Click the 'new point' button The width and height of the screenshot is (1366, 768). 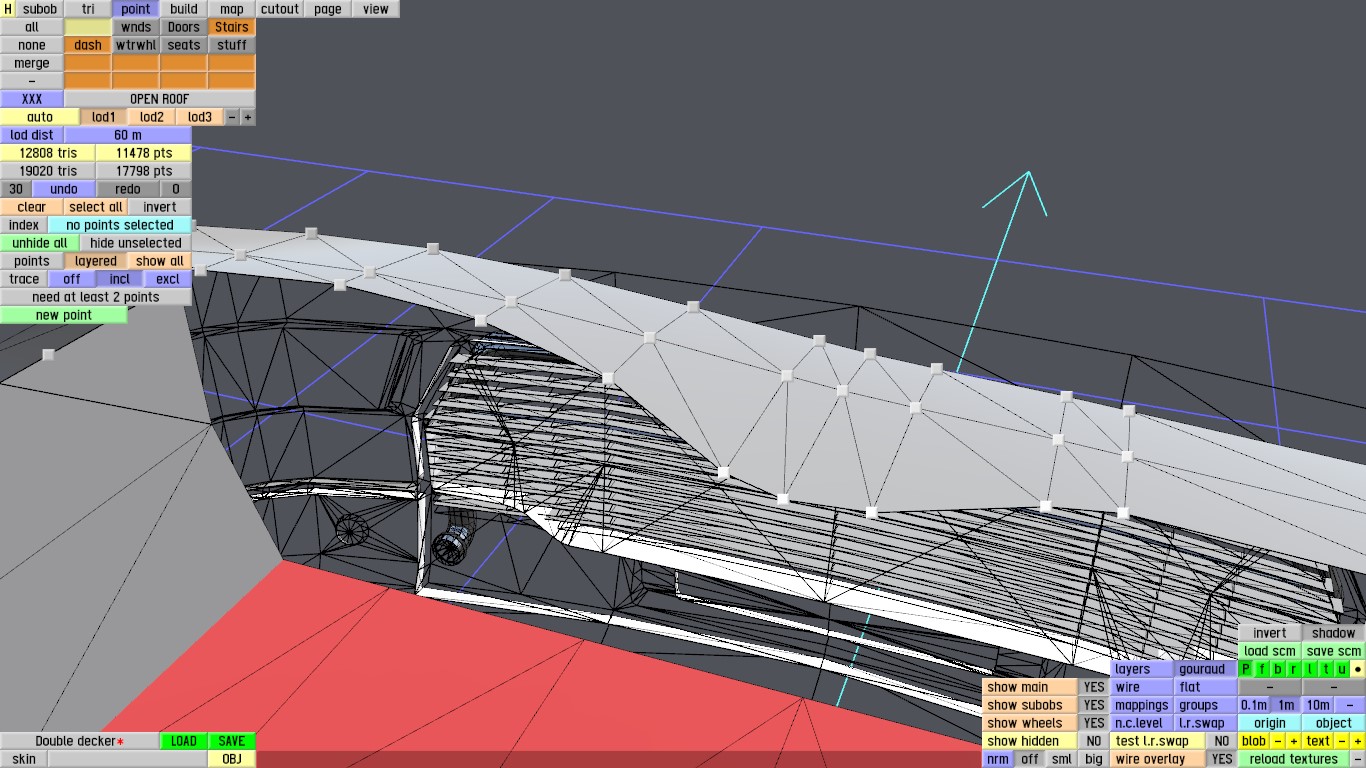(x=64, y=315)
